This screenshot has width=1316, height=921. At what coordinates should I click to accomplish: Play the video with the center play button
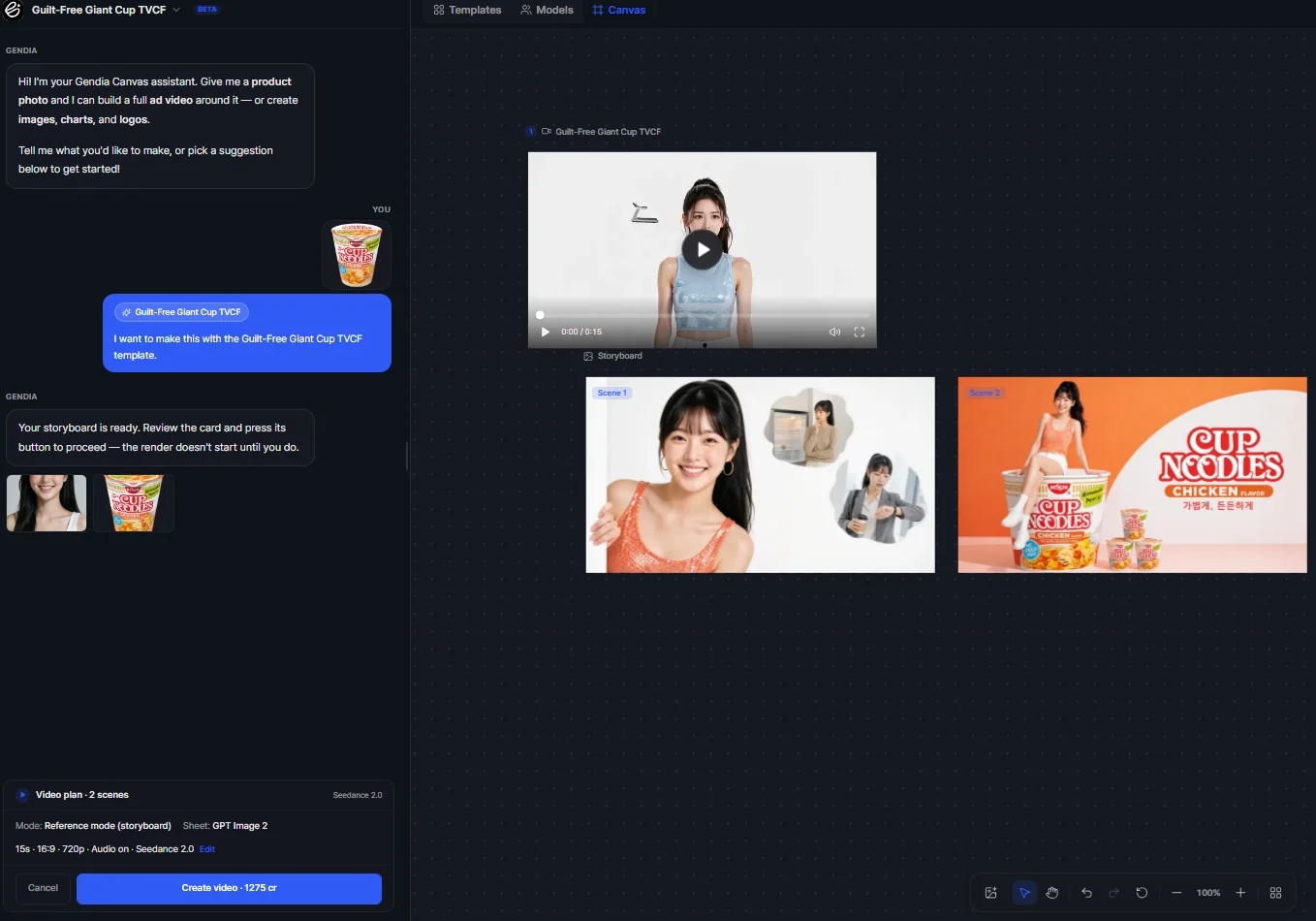[x=703, y=249]
